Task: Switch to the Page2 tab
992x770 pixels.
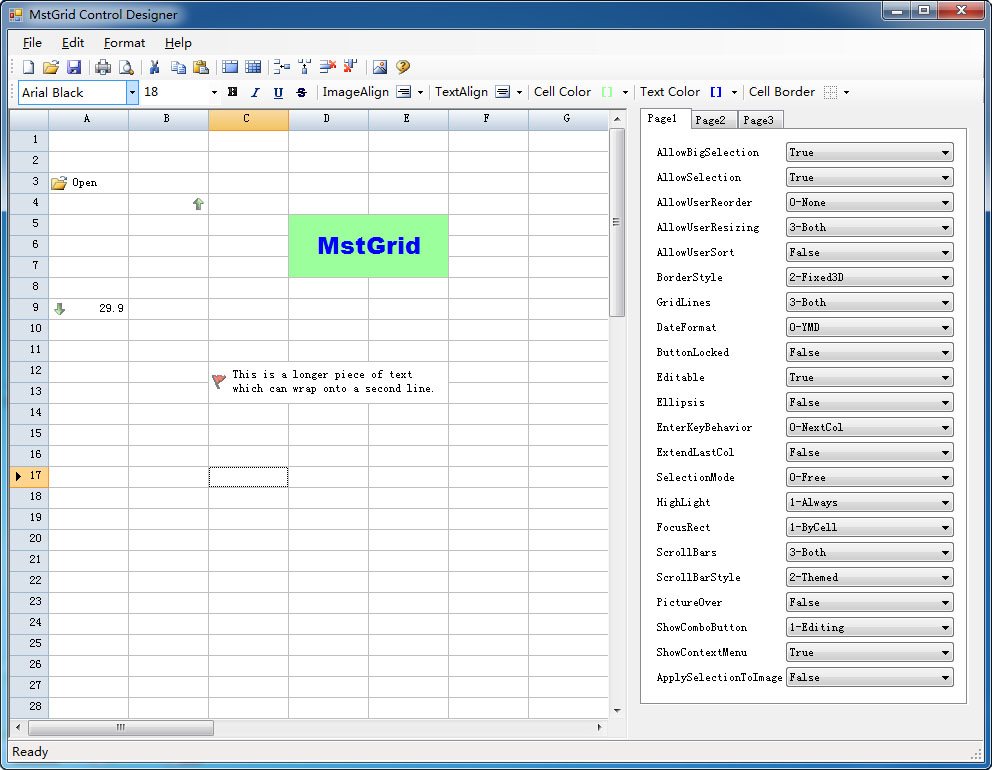Action: 711,120
